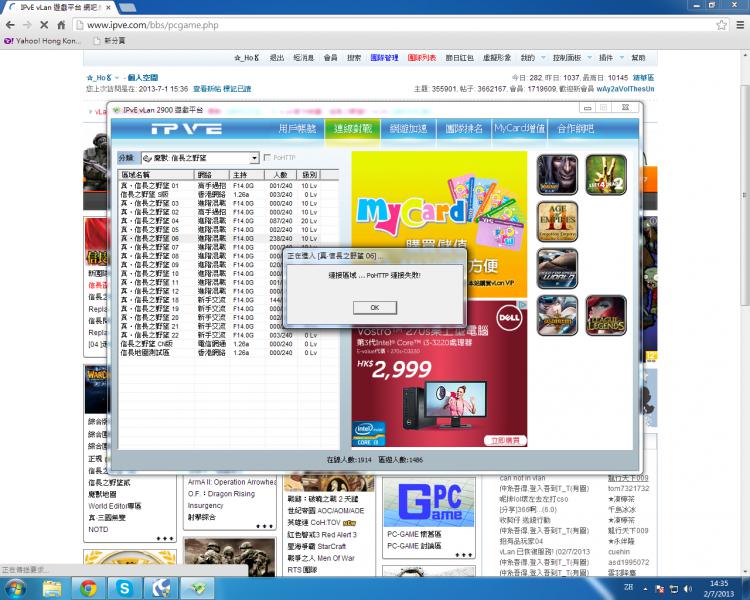Click the AdChoices icon on the Dell ad
This screenshot has height=600, width=750.
pos(523,304)
